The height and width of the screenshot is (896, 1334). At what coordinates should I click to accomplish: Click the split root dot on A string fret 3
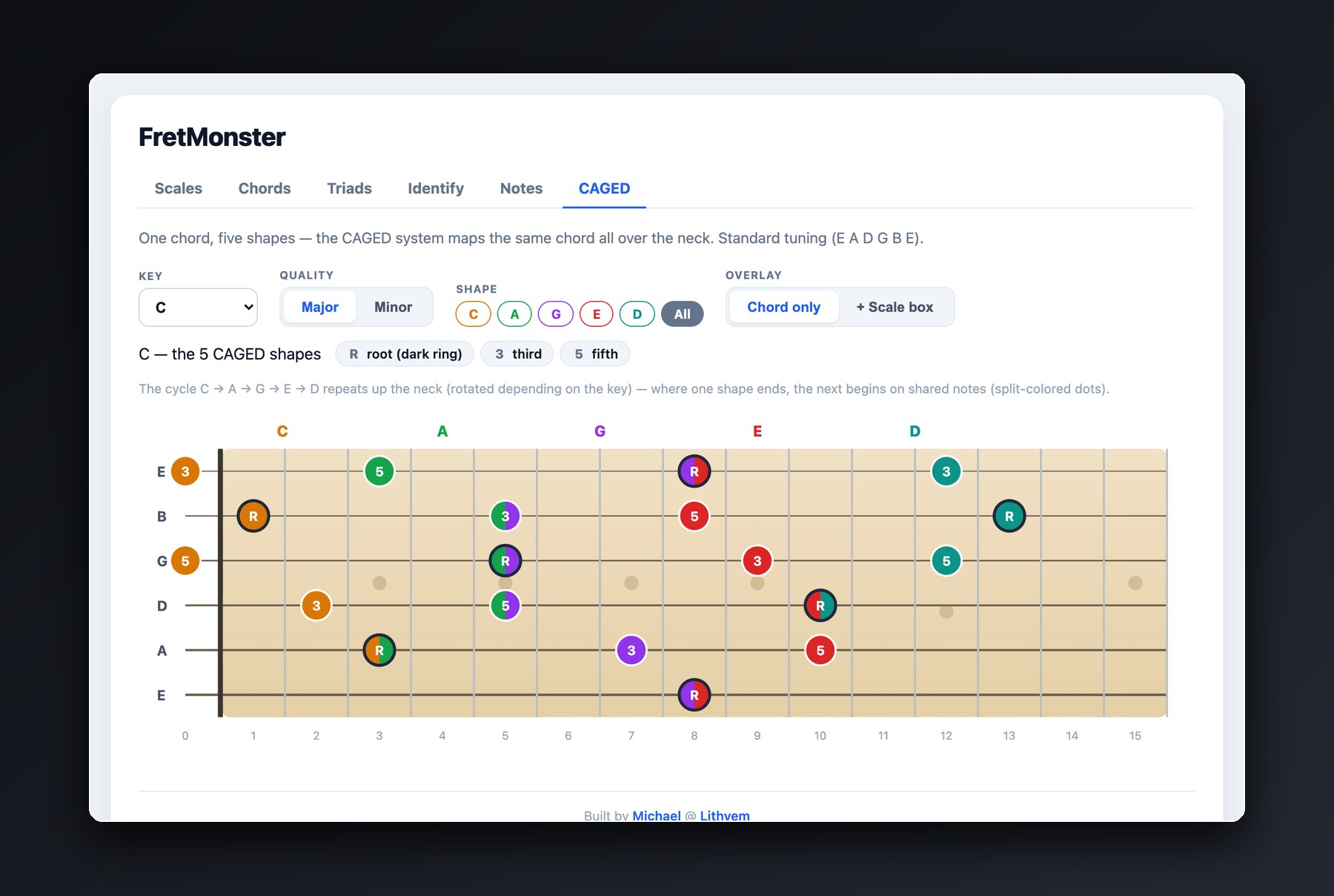[x=379, y=651]
